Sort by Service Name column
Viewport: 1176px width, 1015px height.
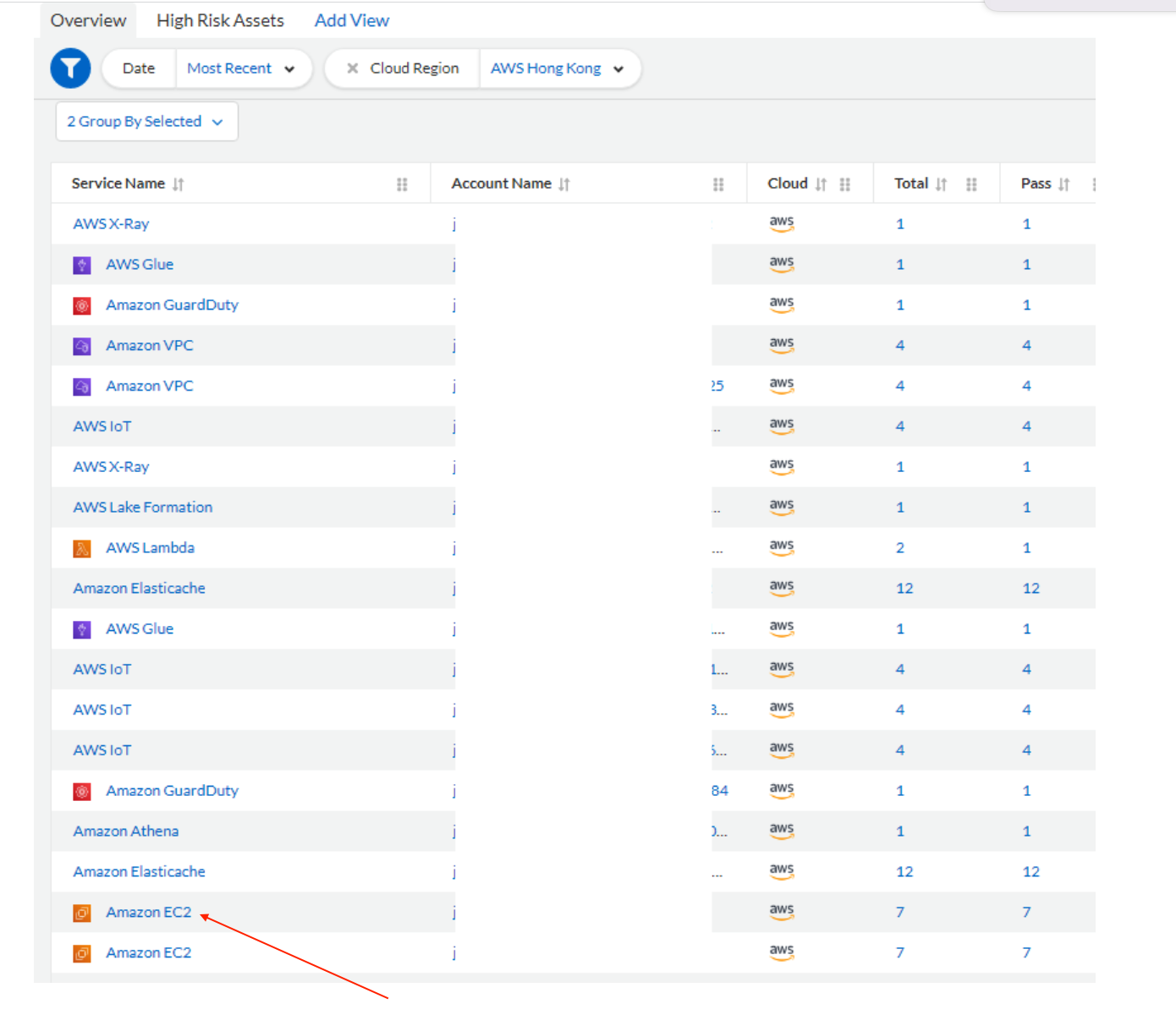pyautogui.click(x=178, y=184)
